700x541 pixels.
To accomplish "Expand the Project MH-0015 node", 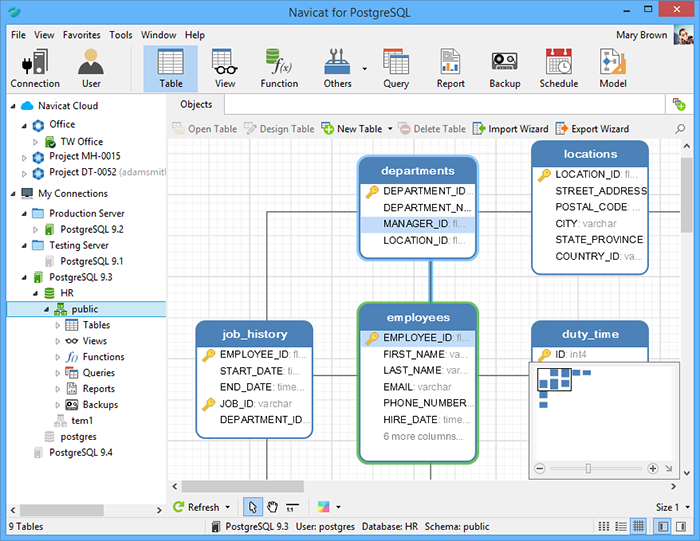I will point(24,157).
